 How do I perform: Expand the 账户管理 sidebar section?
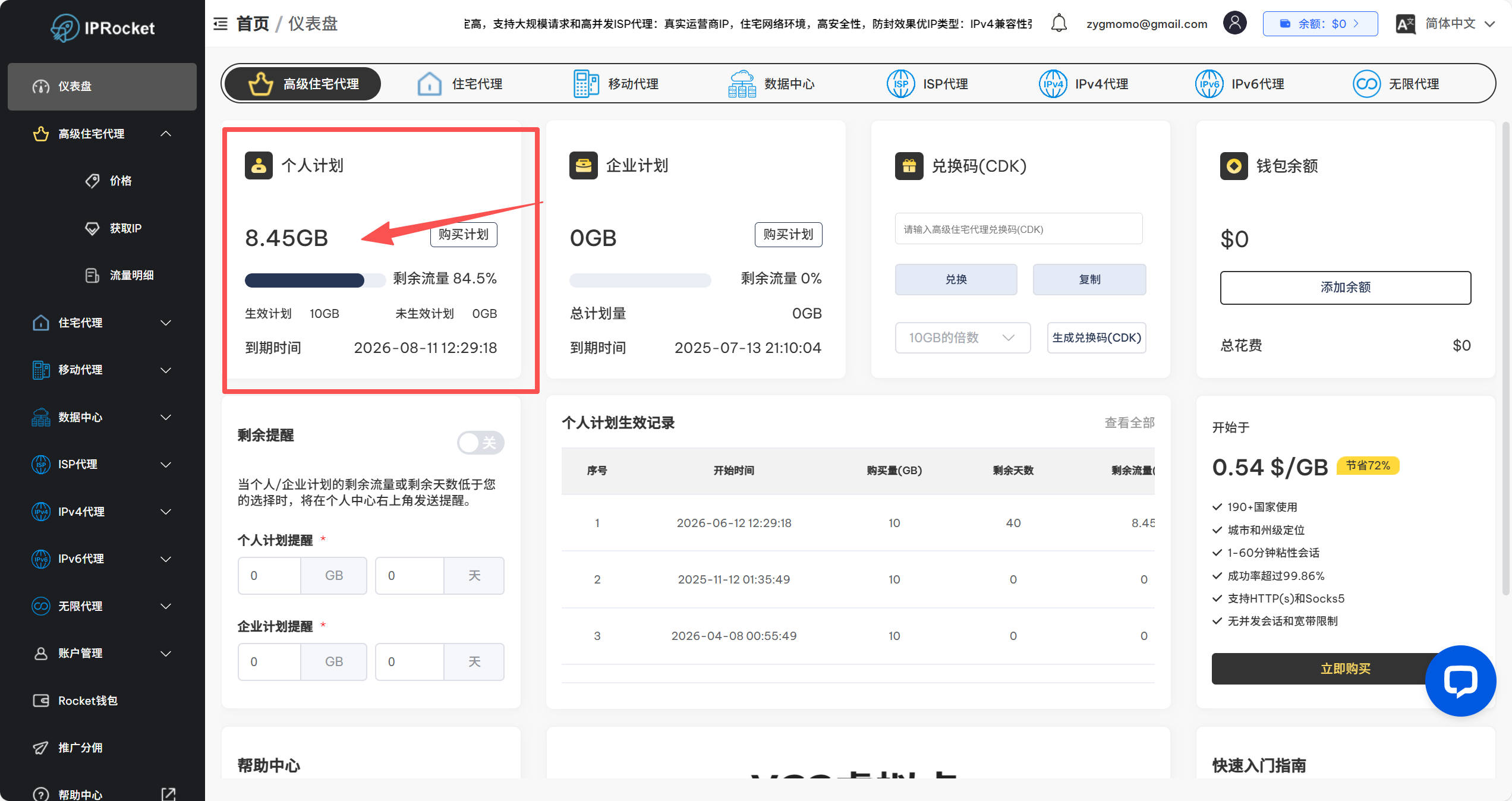166,653
